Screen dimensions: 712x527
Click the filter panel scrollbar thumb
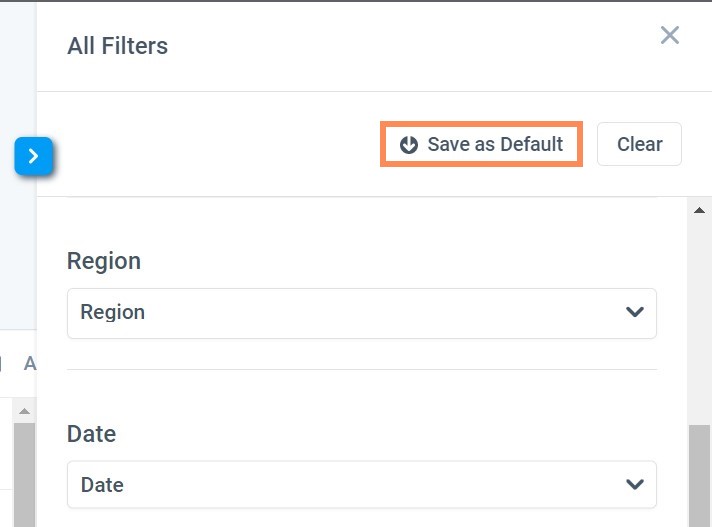pyautogui.click(x=699, y=476)
